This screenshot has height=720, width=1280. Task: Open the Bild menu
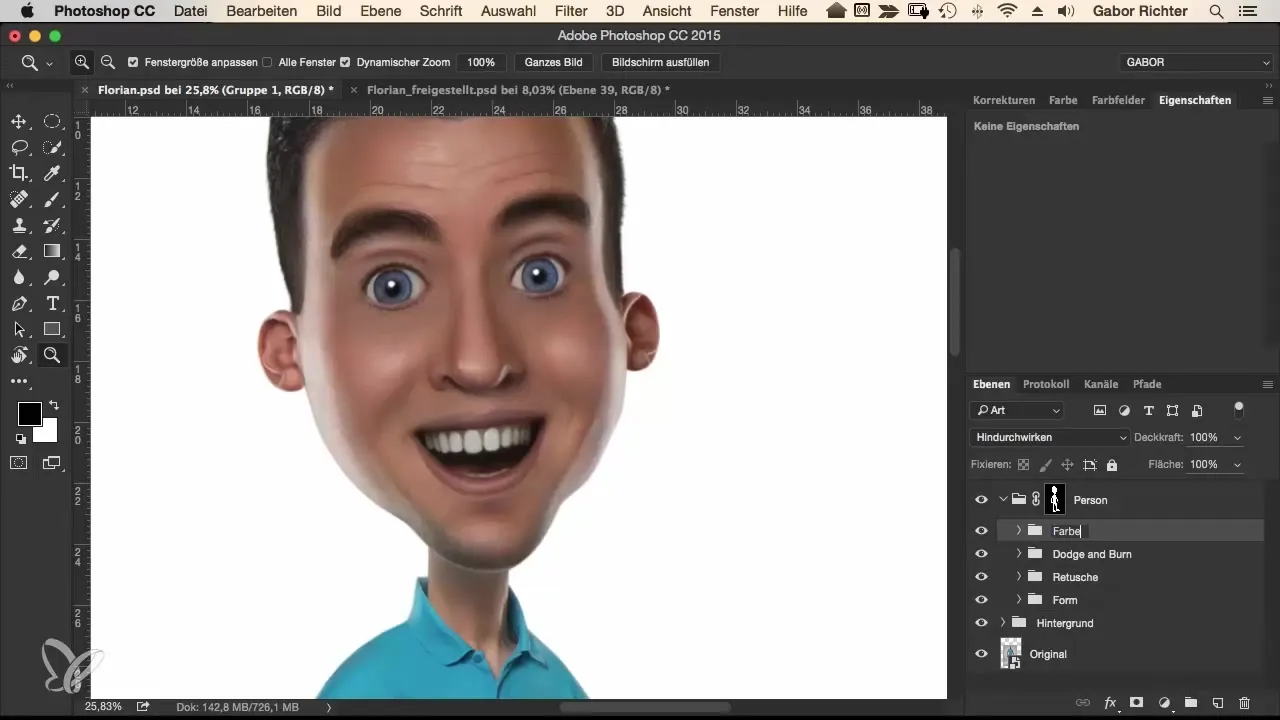click(328, 11)
